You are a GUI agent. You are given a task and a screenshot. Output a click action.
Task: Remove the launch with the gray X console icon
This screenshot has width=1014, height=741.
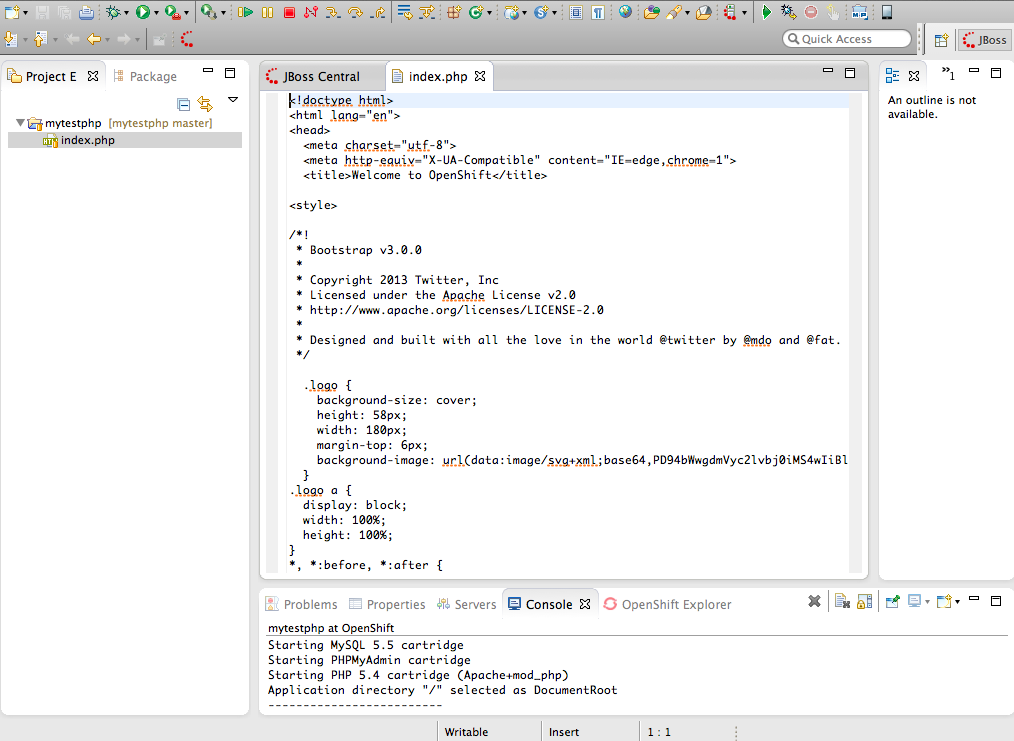tap(814, 602)
